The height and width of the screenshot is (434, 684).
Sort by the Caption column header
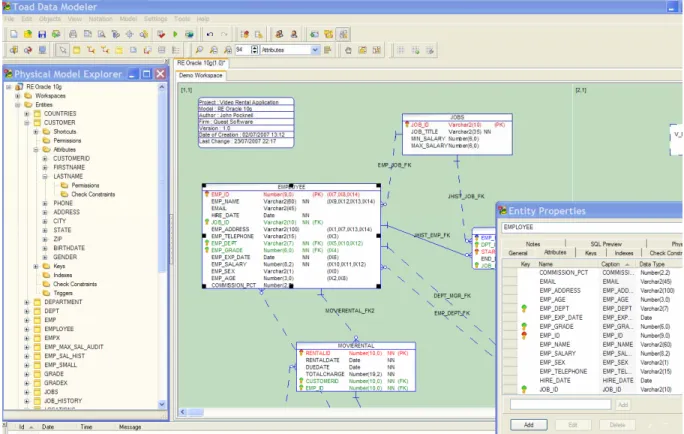pyautogui.click(x=616, y=264)
